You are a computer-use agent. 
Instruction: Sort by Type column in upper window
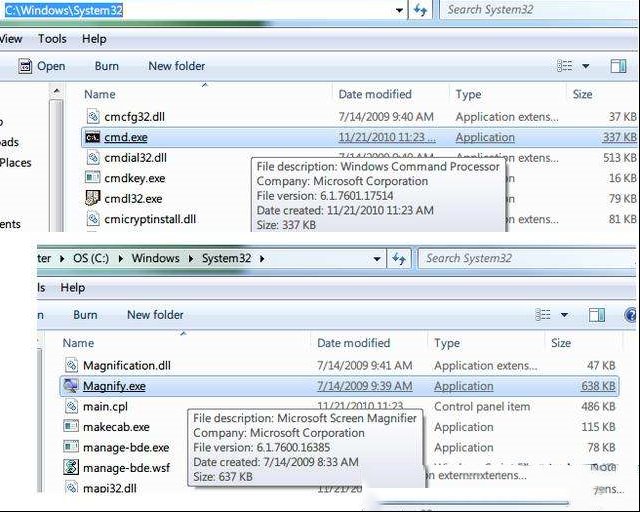coord(468,94)
